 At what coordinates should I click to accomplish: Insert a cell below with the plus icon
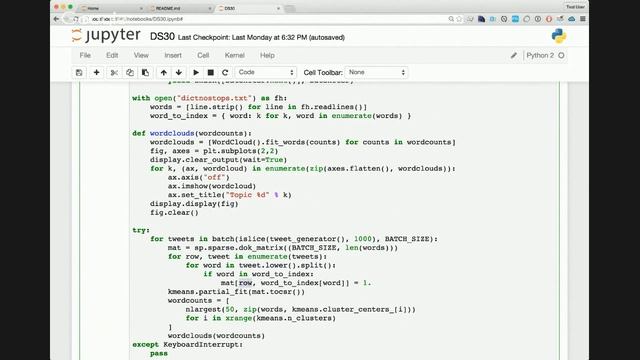pyautogui.click(x=96, y=73)
